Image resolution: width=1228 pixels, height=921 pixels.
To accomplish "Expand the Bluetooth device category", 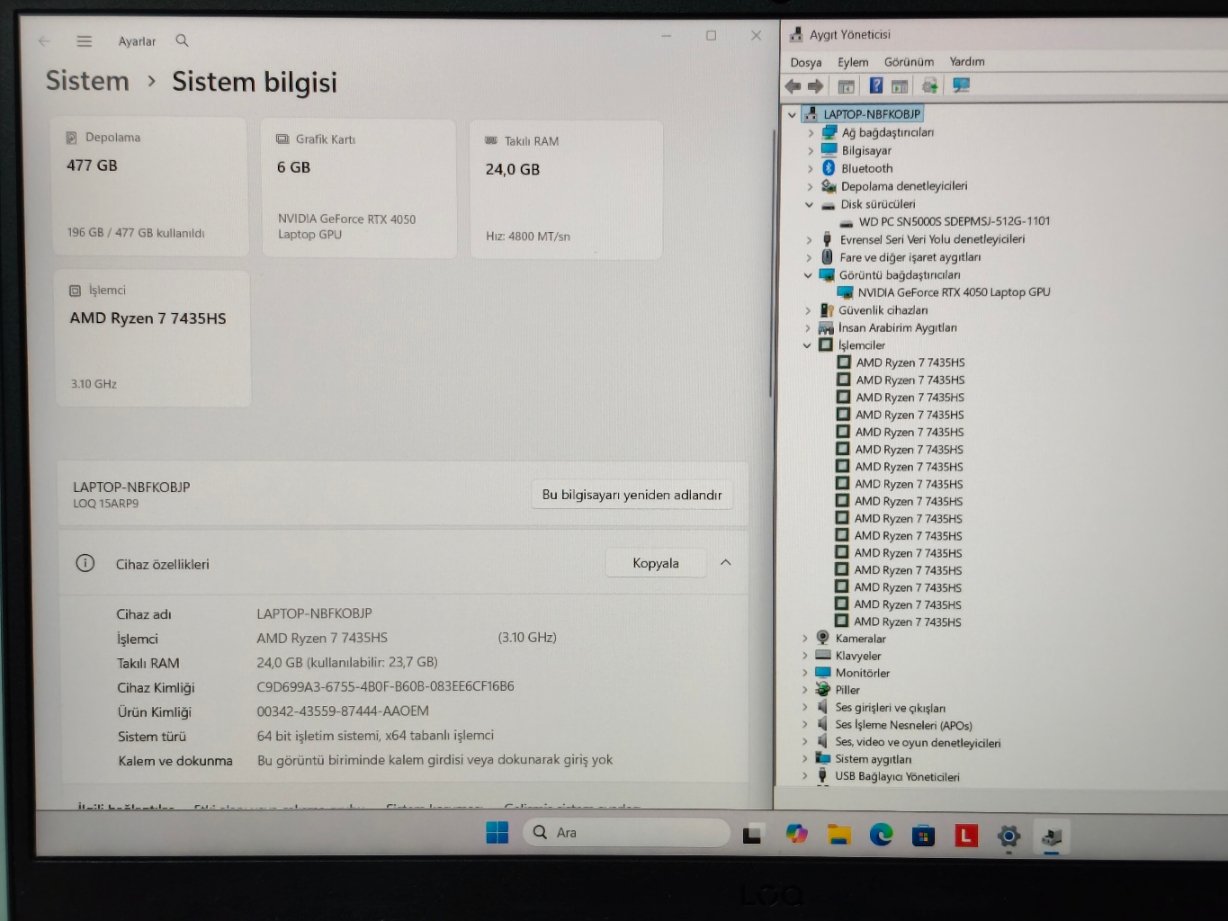I will (x=811, y=168).
